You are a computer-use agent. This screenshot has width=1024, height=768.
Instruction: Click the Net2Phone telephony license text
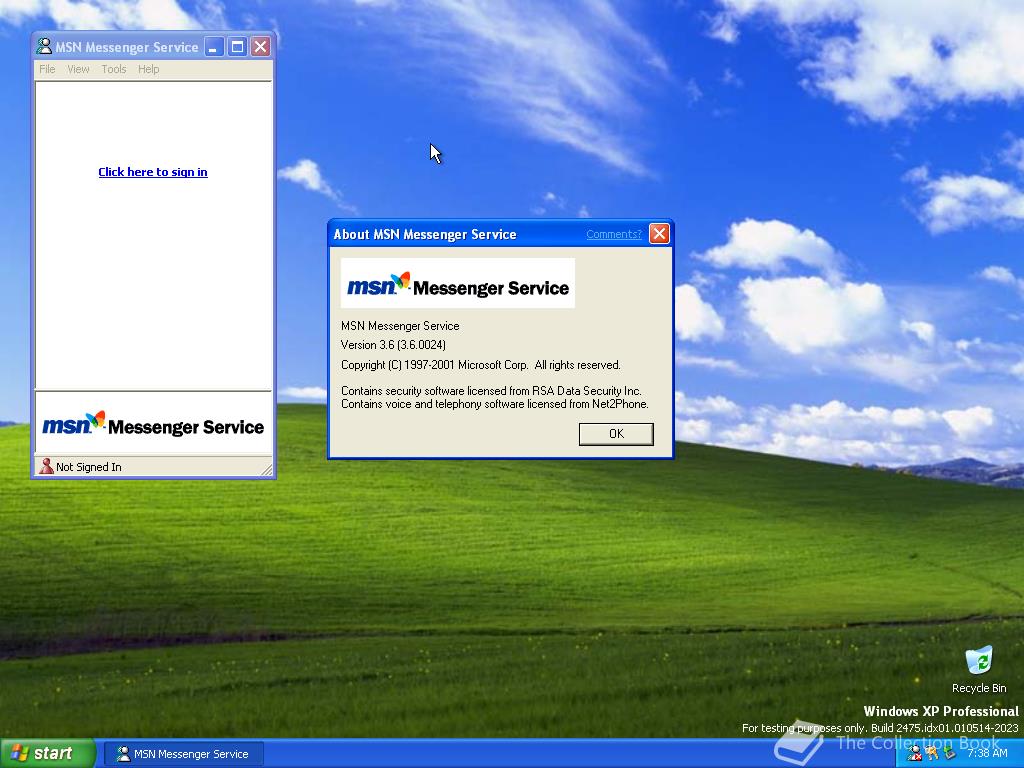[x=494, y=404]
